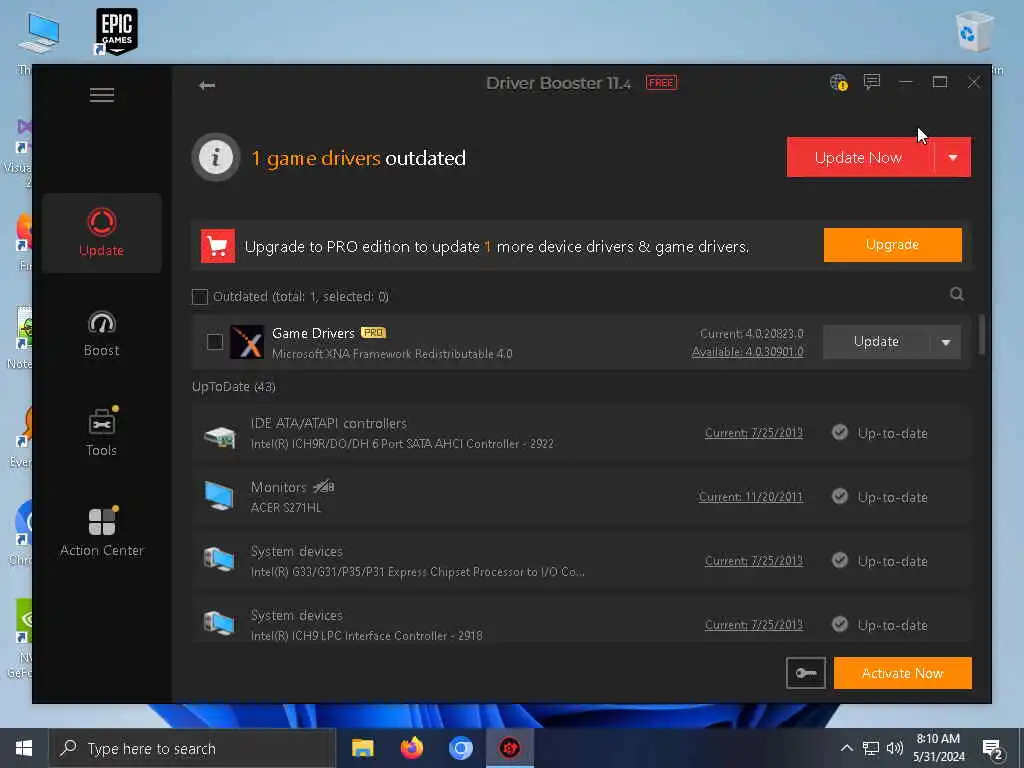Viewport: 1024px width, 768px height.
Task: Click Driver Booster taskbar icon
Action: point(509,748)
